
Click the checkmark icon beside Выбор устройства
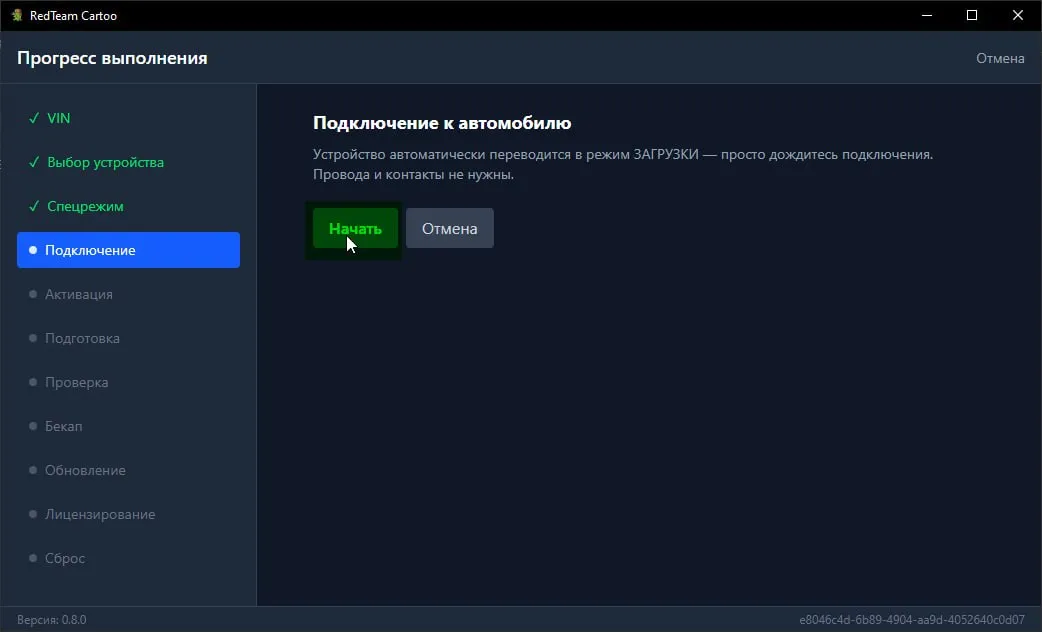coord(34,162)
